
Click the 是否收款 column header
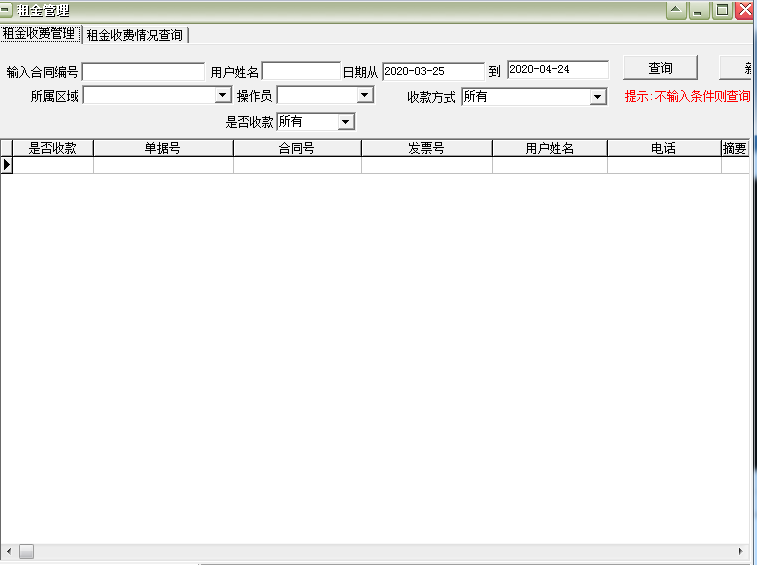[53, 148]
